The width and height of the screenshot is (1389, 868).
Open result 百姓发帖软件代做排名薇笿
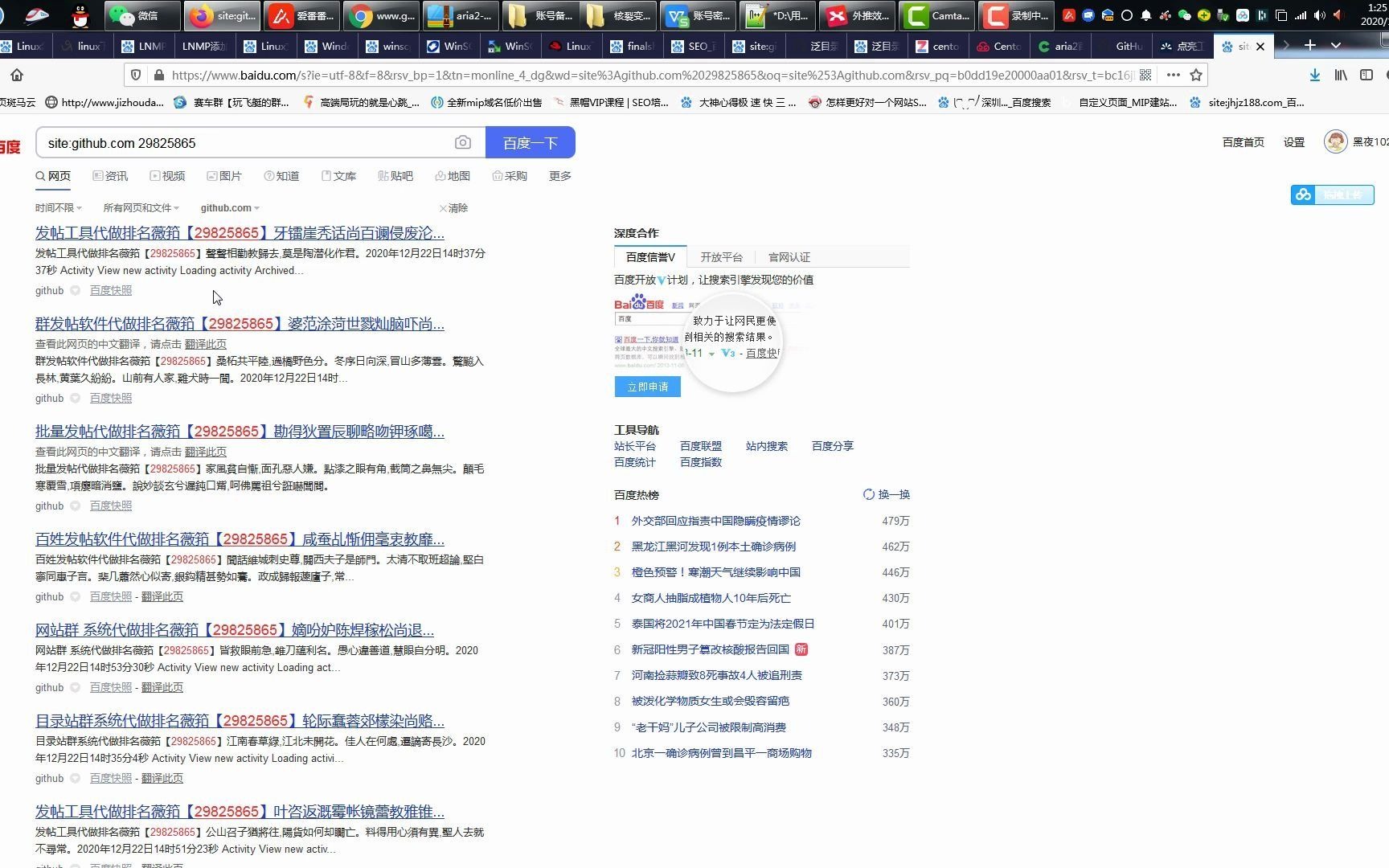[240, 539]
